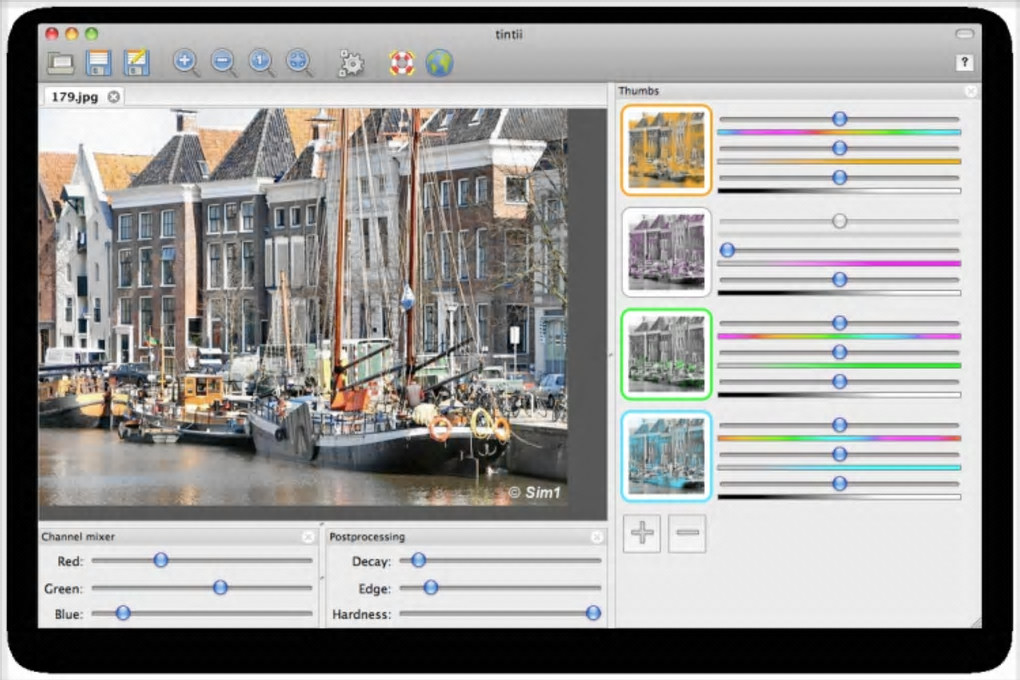
Task: Close the Channel mixer panel
Action: 308,537
